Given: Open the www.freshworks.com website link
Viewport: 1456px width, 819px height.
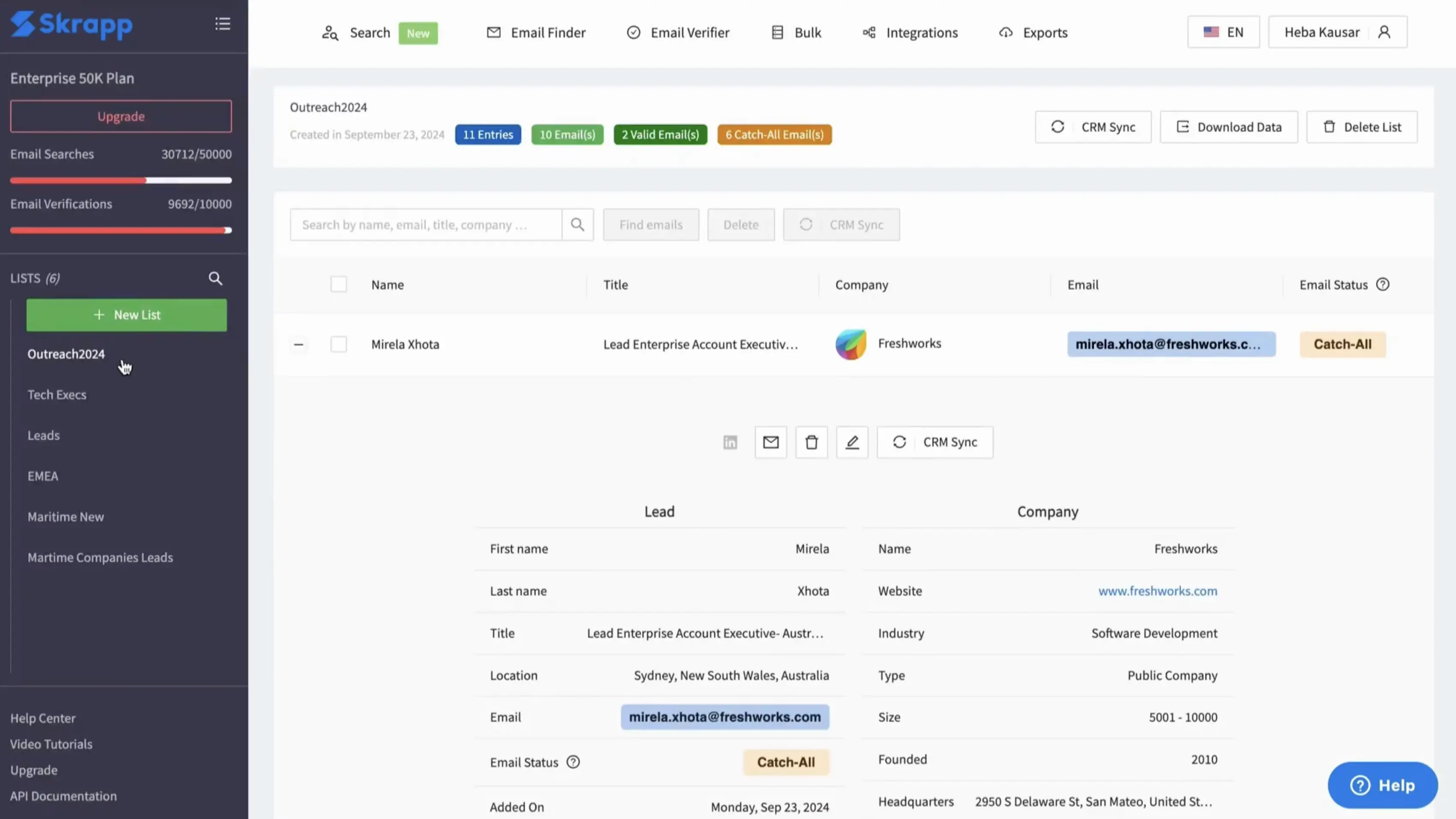Looking at the screenshot, I should coord(1158,591).
